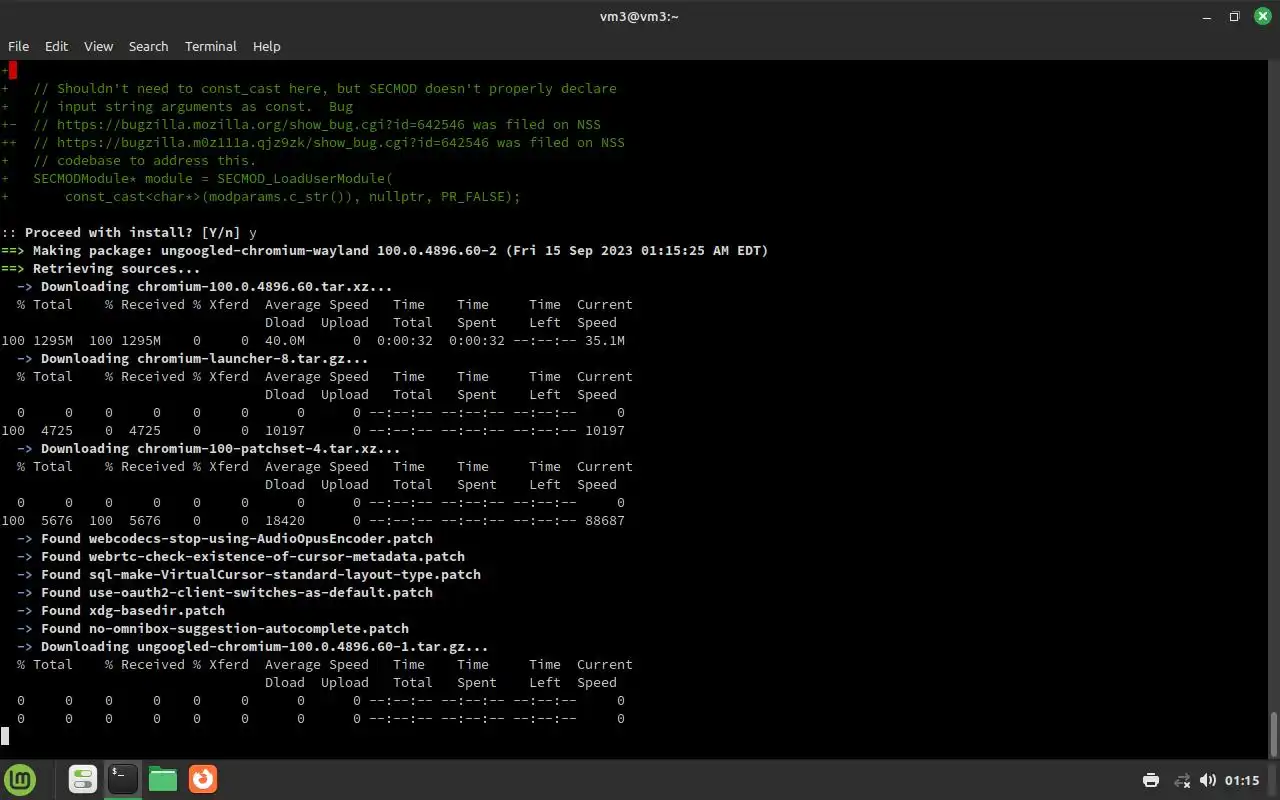This screenshot has width=1280, height=800.
Task: Click the const_cast<char*> code line
Action: click(261, 197)
